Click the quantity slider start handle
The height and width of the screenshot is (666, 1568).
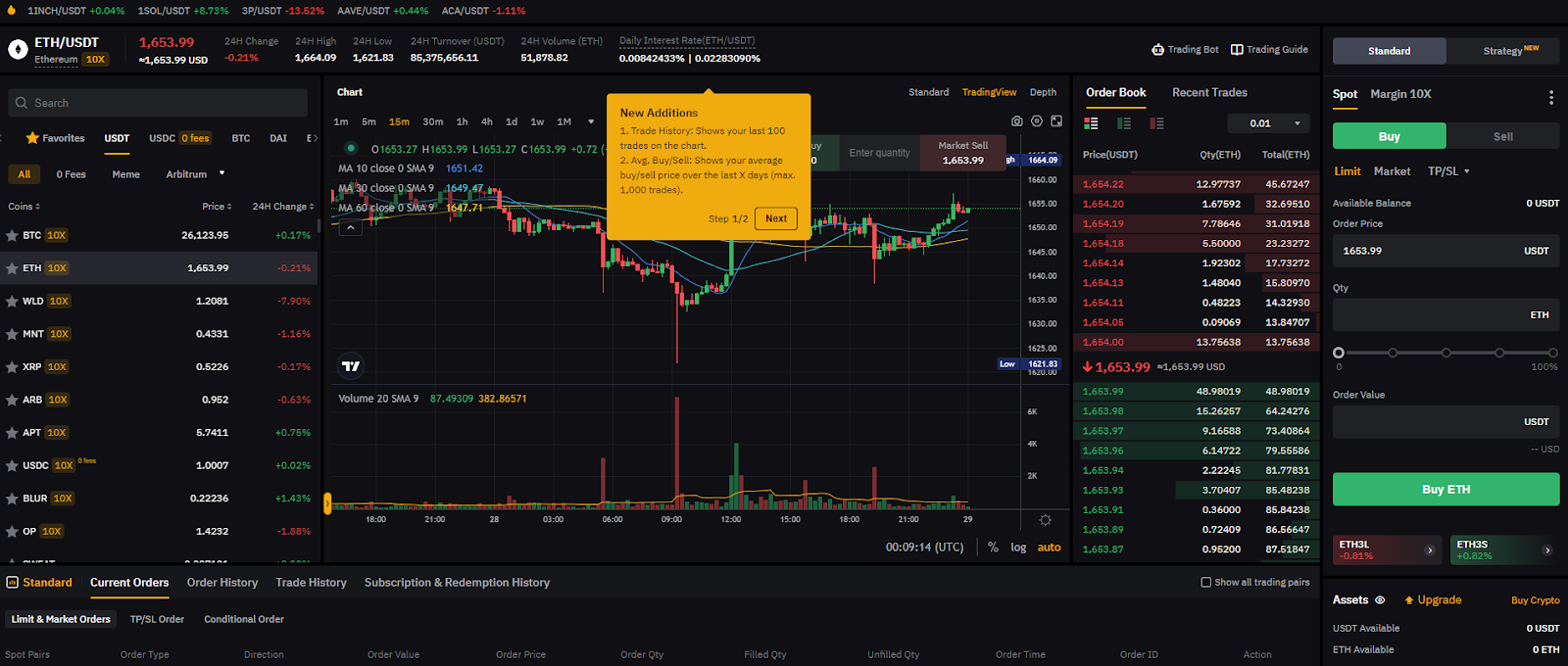[x=1339, y=353]
